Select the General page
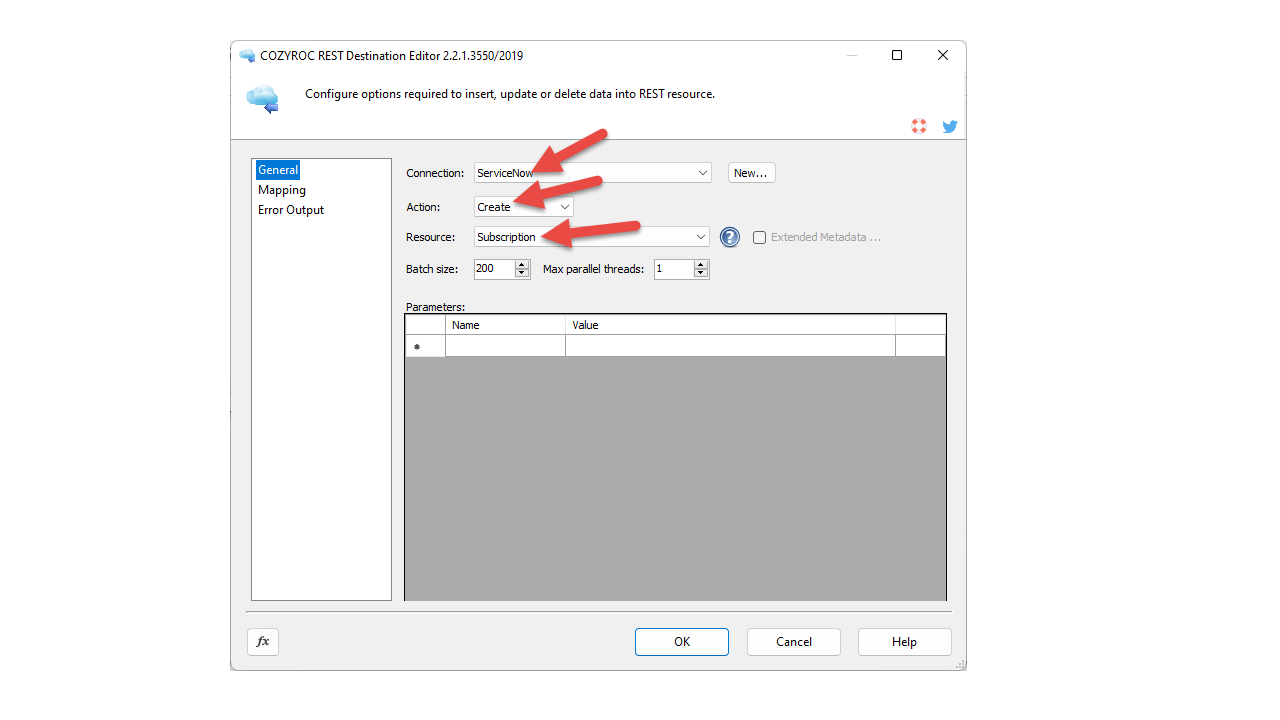Image resolution: width=1280 pixels, height=720 pixels. (278, 170)
